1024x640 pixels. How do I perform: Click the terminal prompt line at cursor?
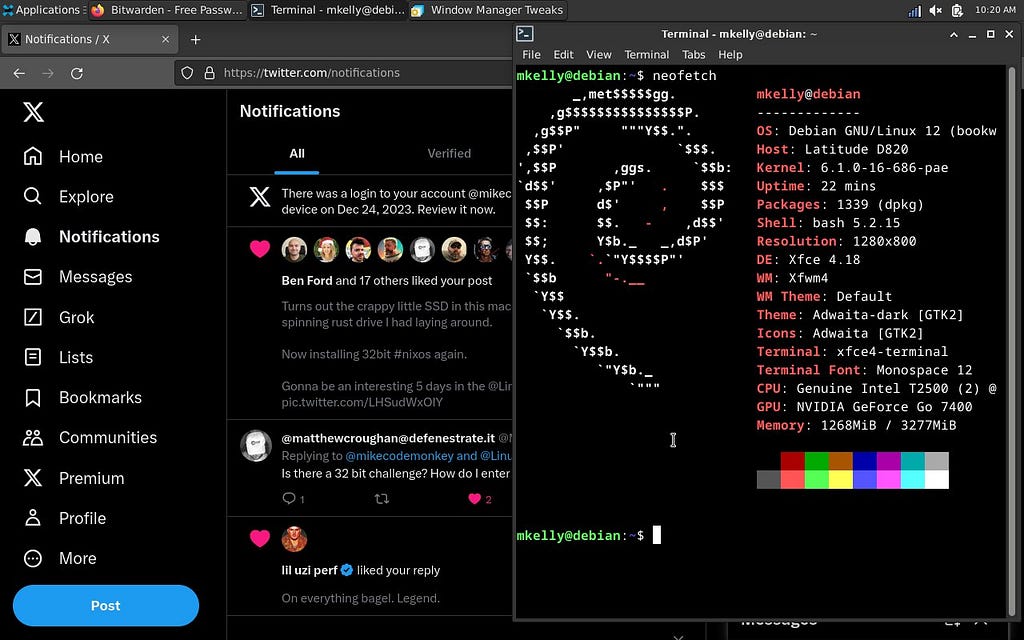[656, 536]
